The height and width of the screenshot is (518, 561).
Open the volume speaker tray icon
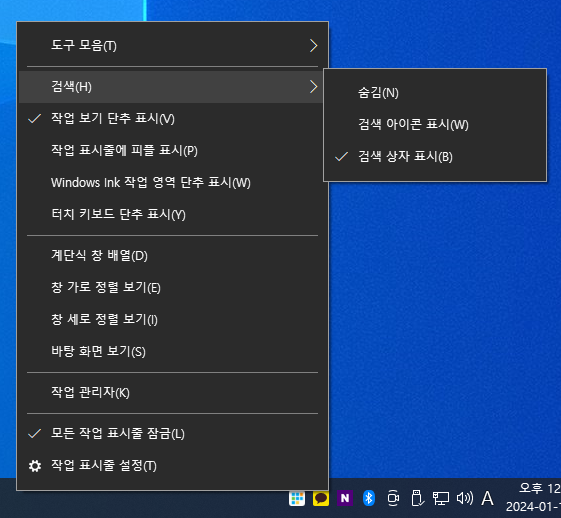click(x=465, y=498)
